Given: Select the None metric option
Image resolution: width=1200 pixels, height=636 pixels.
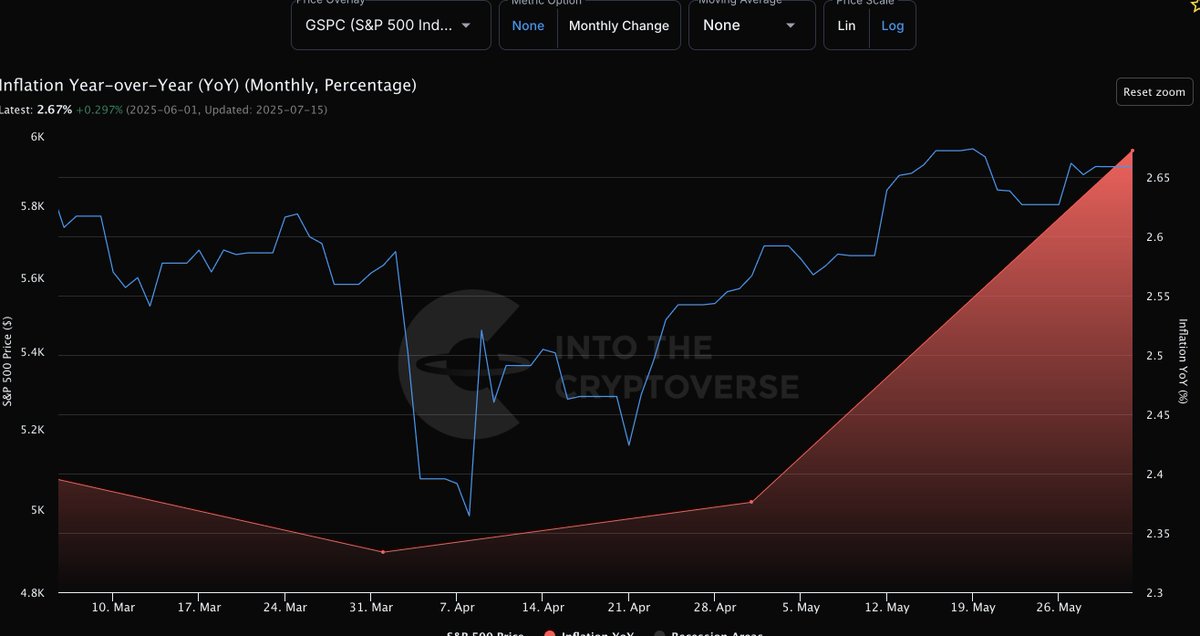Looking at the screenshot, I should pyautogui.click(x=528, y=26).
